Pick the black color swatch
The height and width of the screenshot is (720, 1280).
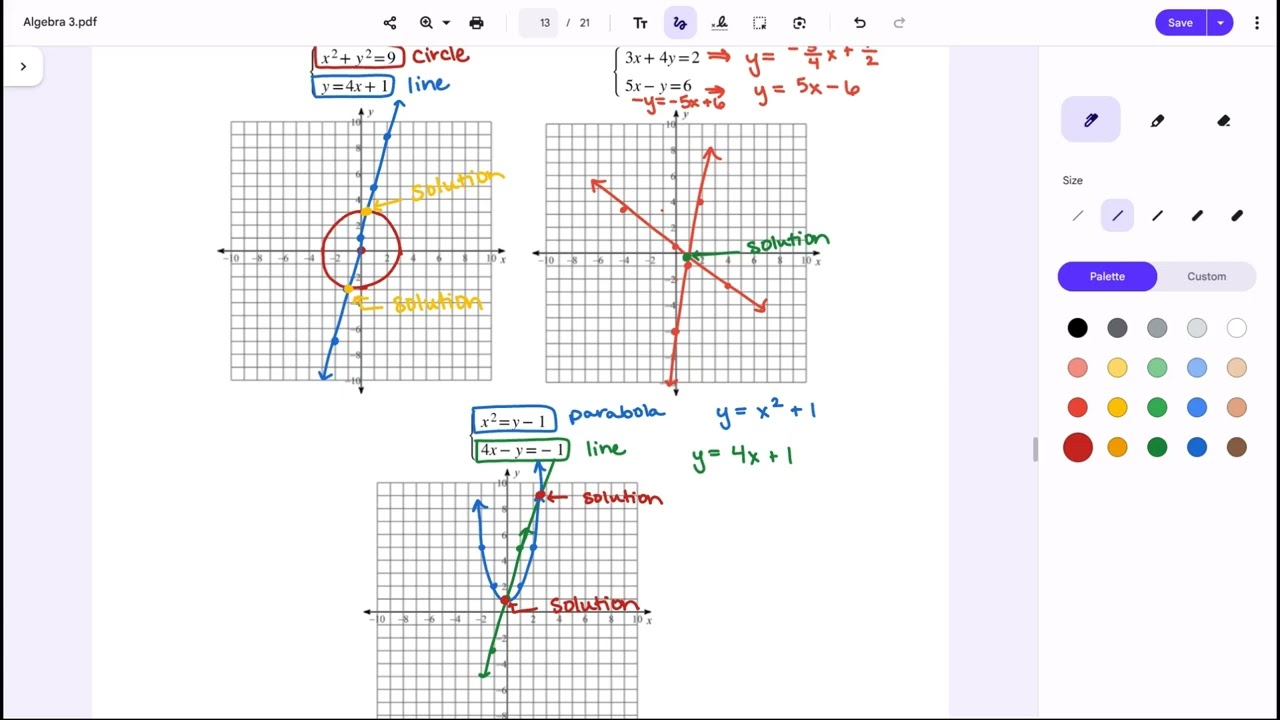(x=1077, y=328)
